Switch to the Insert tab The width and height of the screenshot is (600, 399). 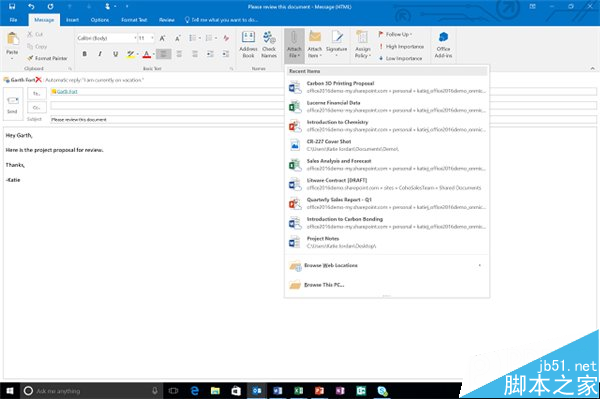click(x=72, y=20)
